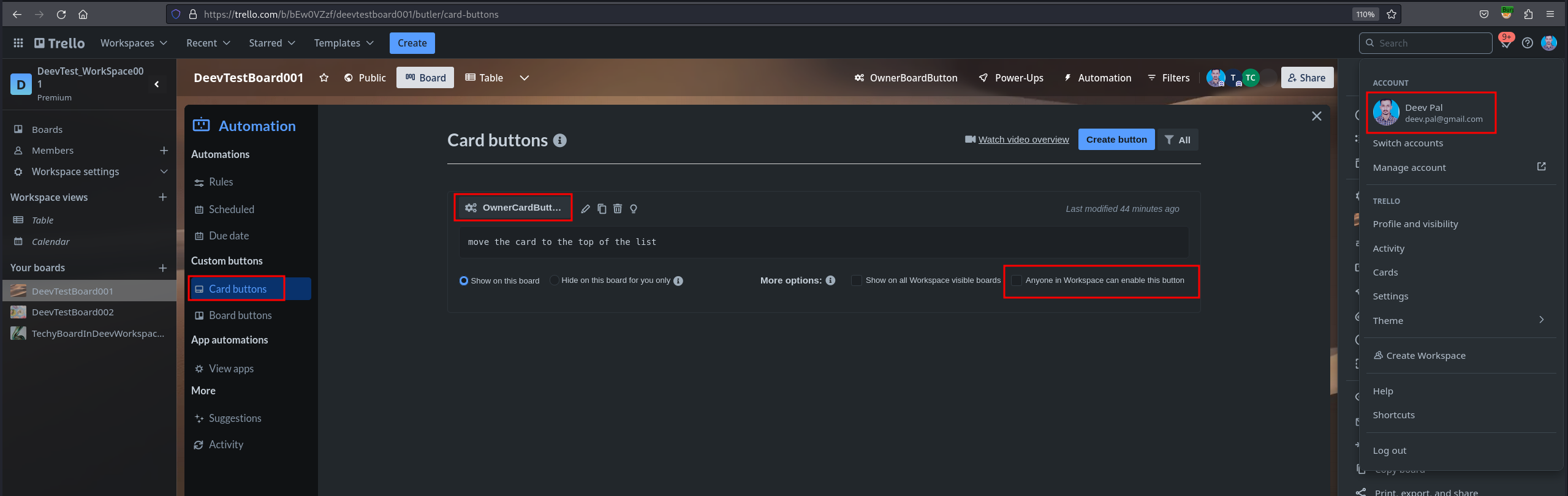This screenshot has height=496, width=1568.
Task: Reload the browser page
Action: pyautogui.click(x=61, y=14)
